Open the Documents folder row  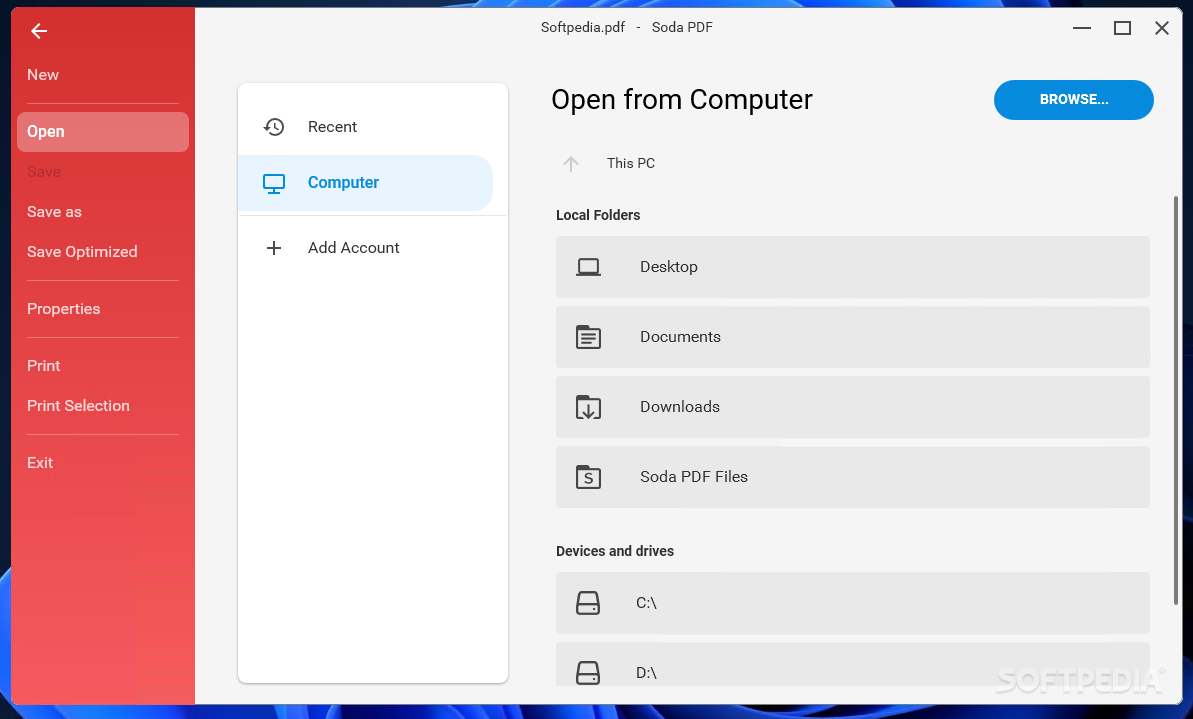point(852,337)
